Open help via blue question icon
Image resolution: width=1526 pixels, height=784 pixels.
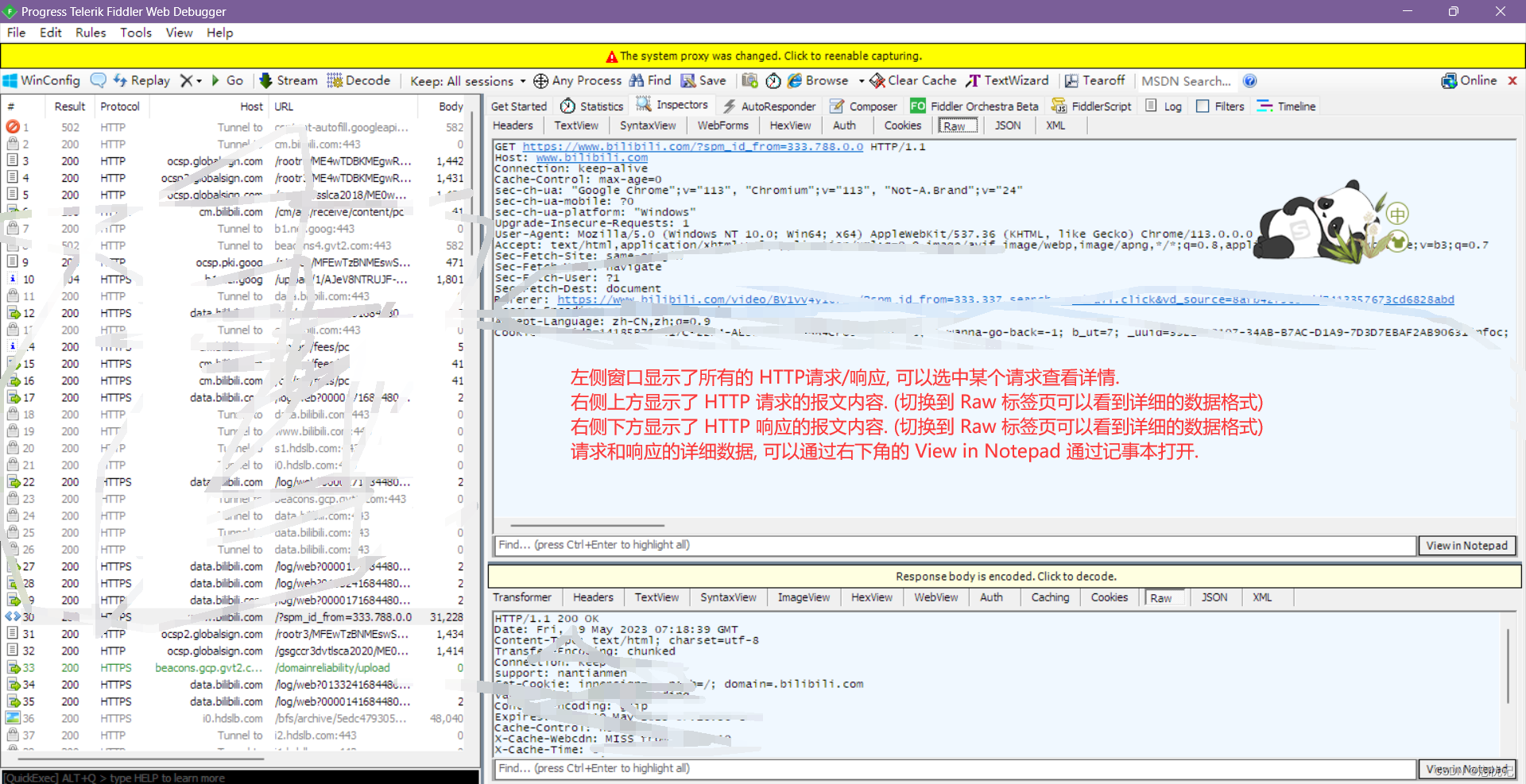pos(1250,81)
